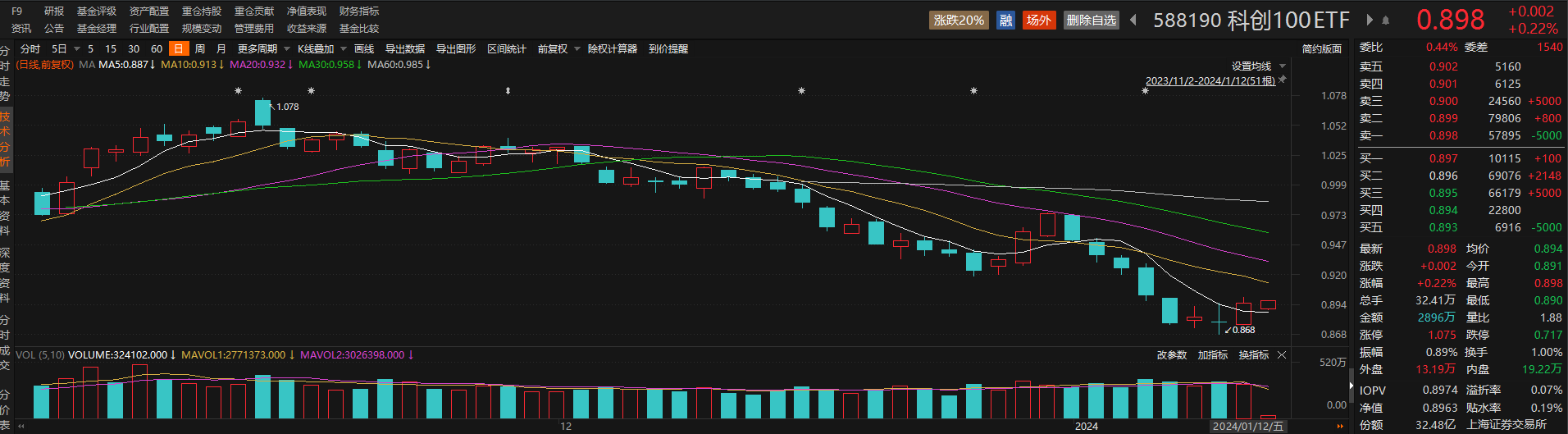1568x434 pixels.
Task: Click the 导出数据 button
Action: click(x=405, y=49)
